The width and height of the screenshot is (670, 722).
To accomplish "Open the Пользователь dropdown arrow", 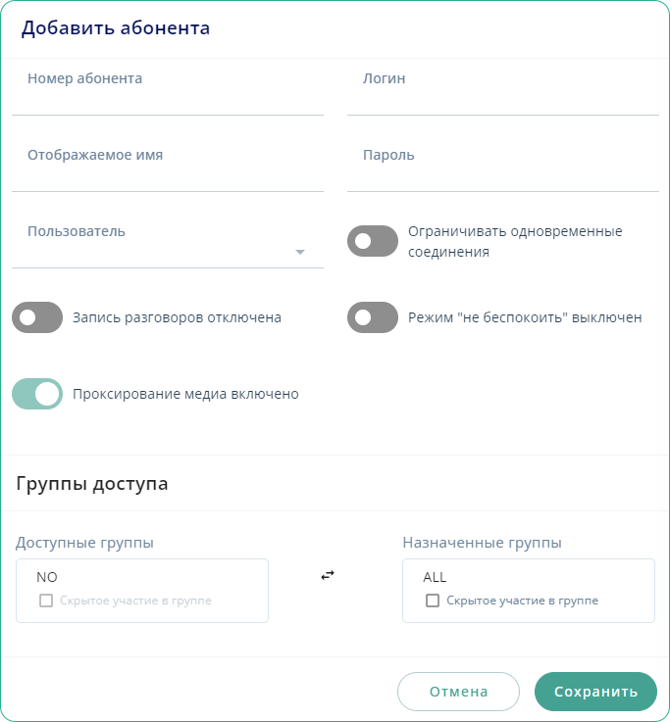I will click(x=299, y=252).
